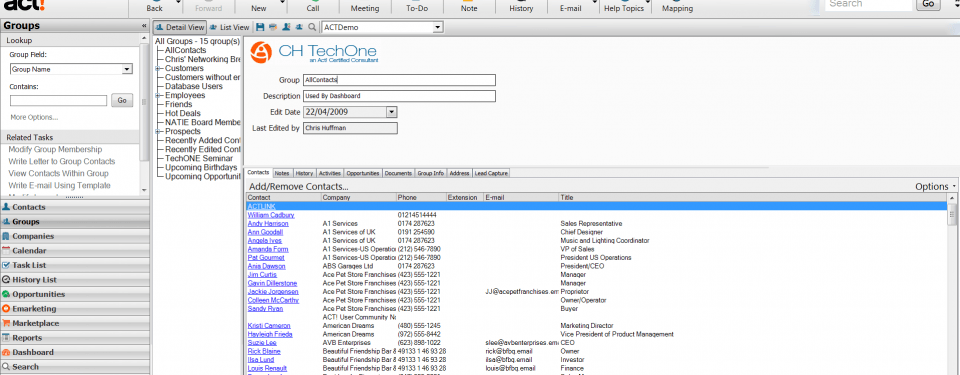The height and width of the screenshot is (375, 960).
Task: Open the Lead Capture tab
Action: pyautogui.click(x=491, y=173)
